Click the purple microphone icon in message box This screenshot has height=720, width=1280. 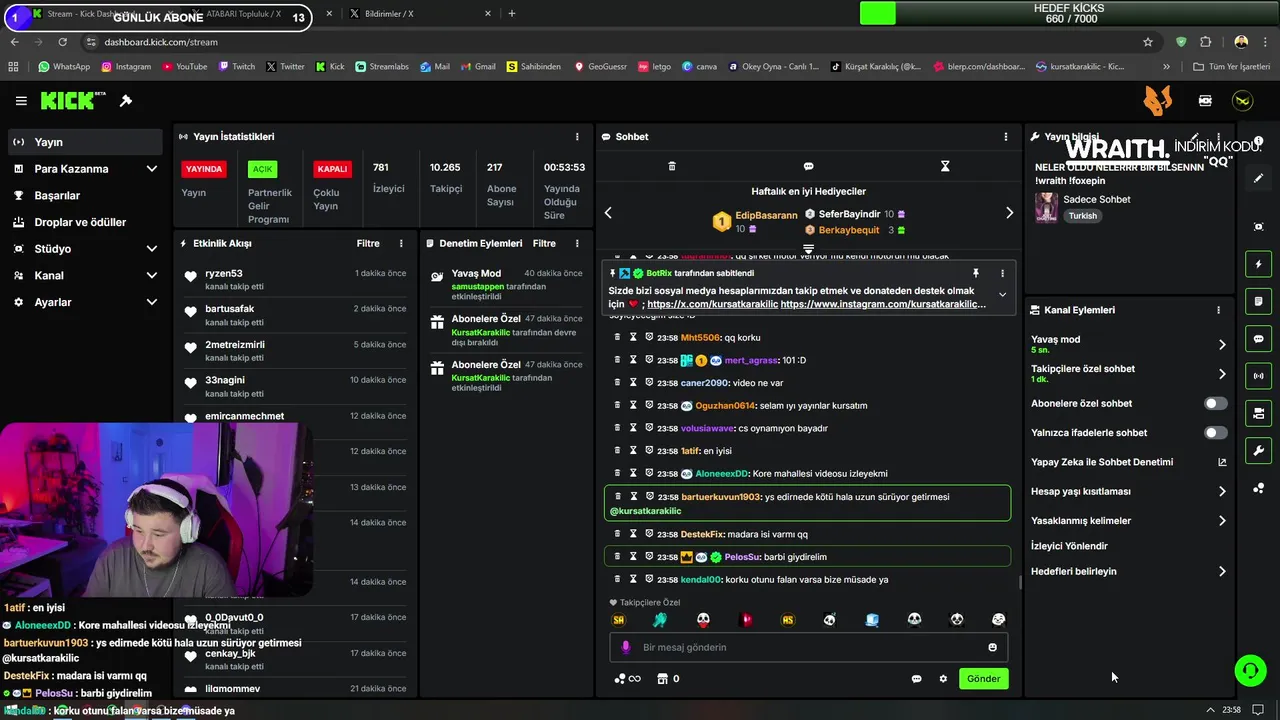coord(626,647)
